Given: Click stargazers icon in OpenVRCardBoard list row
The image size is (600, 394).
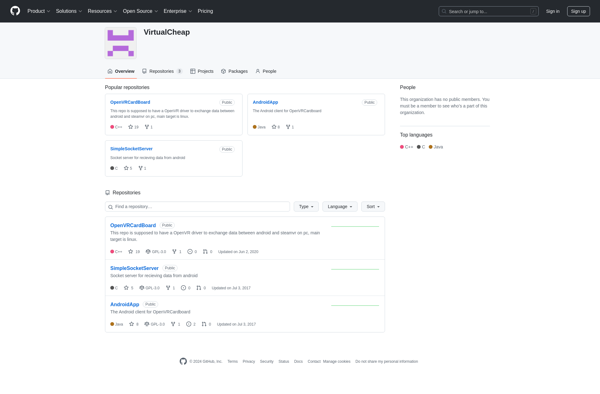Looking at the screenshot, I should click(131, 251).
